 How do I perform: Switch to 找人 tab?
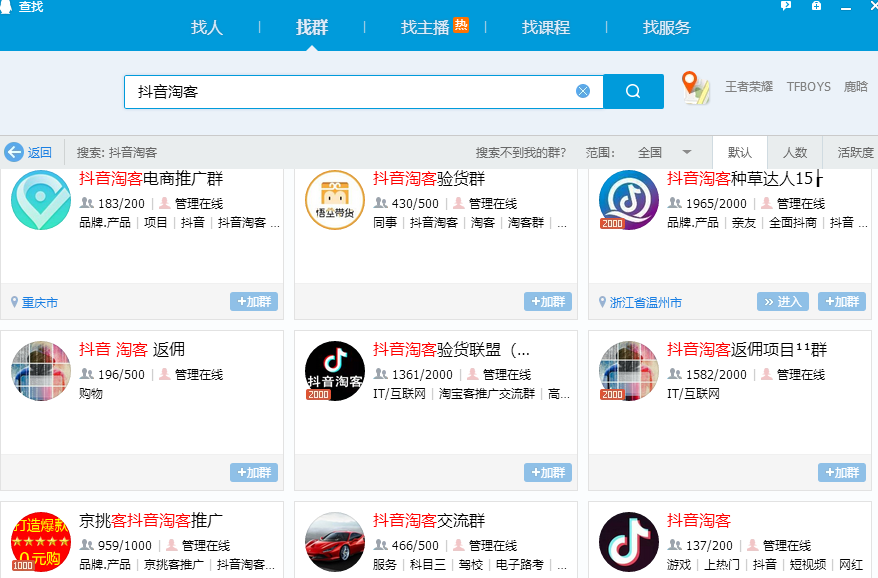pos(207,27)
